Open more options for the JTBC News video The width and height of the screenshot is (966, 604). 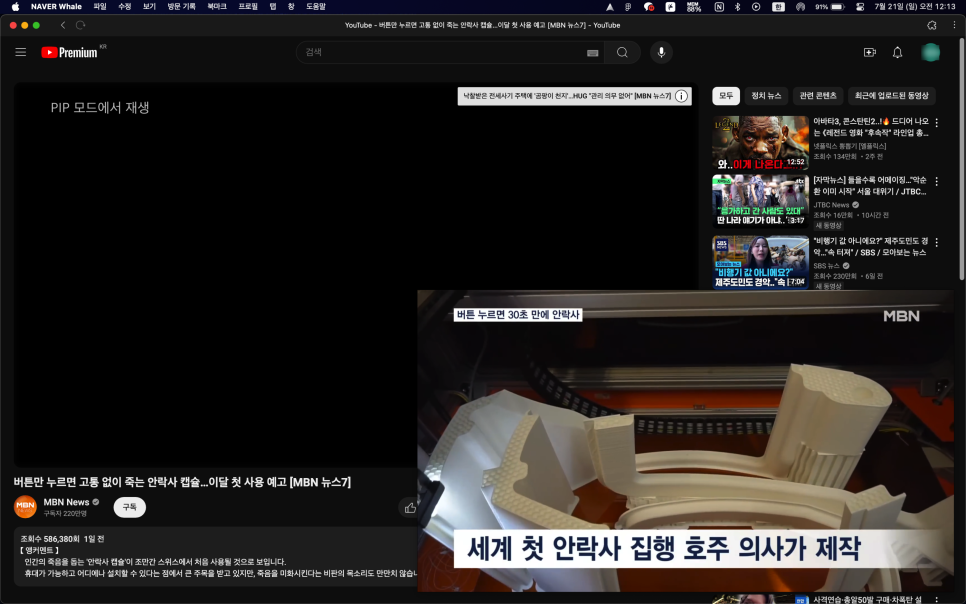click(x=936, y=182)
